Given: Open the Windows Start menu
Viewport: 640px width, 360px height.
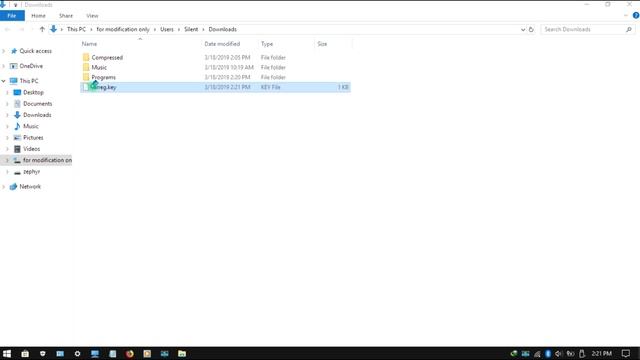Looking at the screenshot, I should pos(7,353).
